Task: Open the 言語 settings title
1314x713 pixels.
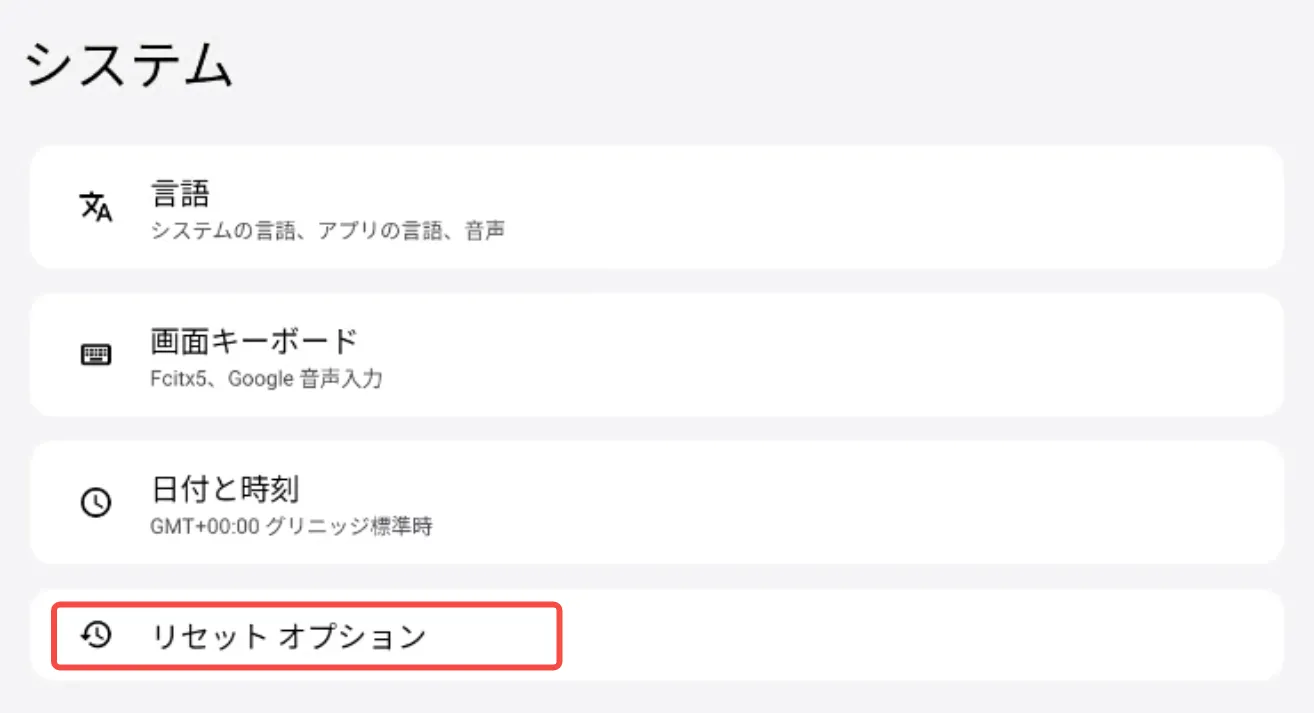Action: 179,193
